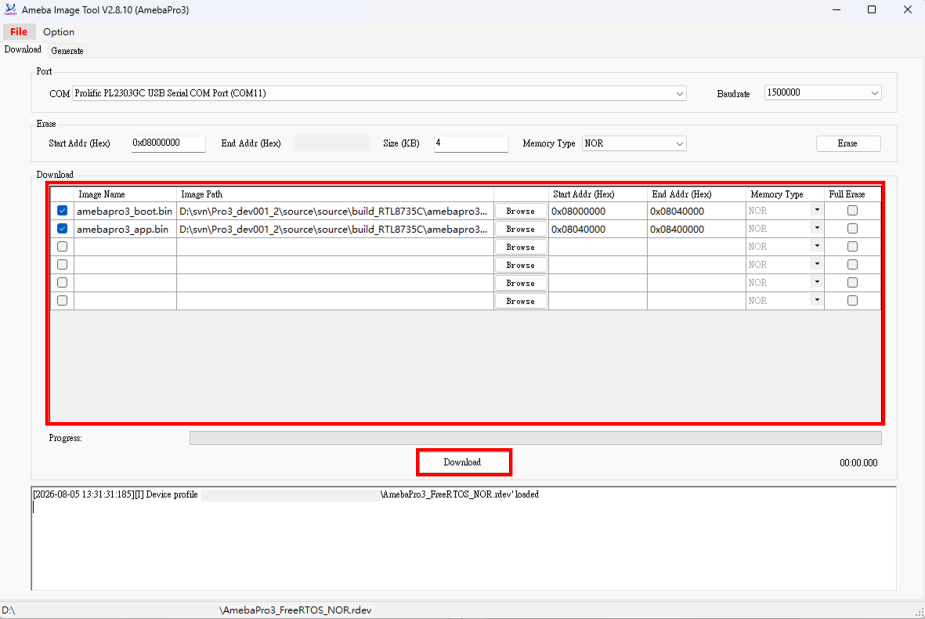Uncheck the amebapro3_app.bin row checkbox
Image resolution: width=925 pixels, height=619 pixels.
click(x=62, y=228)
